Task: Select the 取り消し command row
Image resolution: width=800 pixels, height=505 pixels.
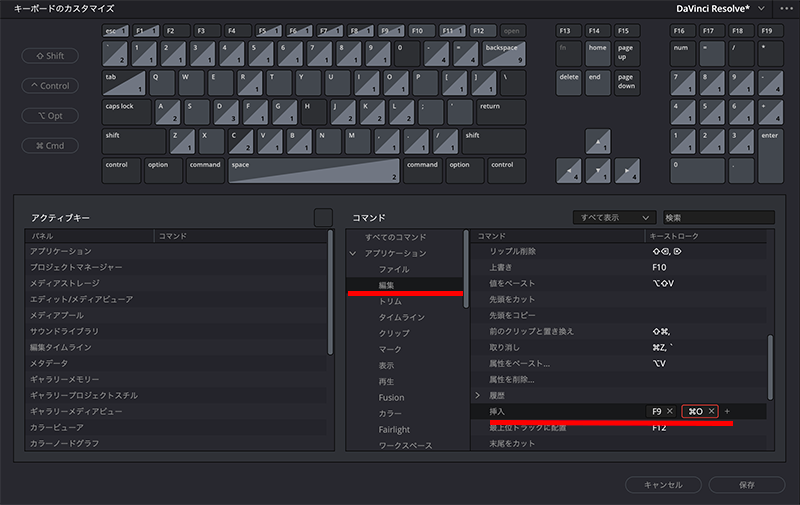Action: [619, 347]
